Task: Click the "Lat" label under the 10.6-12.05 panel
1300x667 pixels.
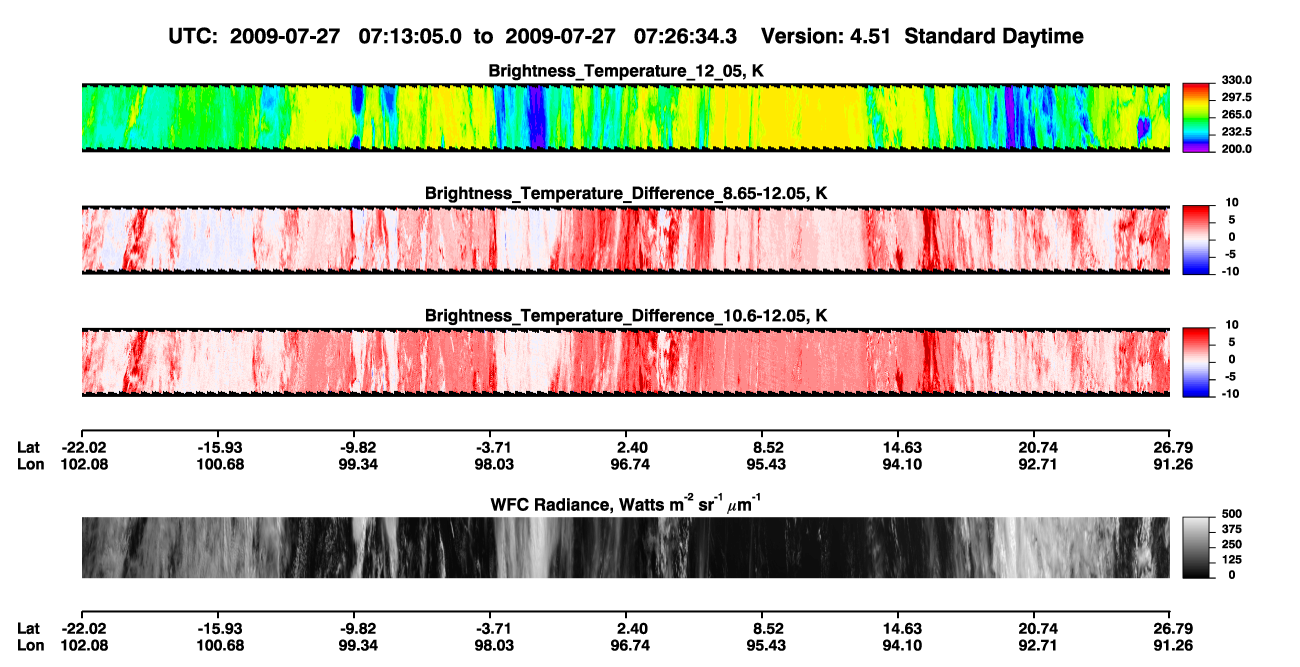Action: coord(28,447)
